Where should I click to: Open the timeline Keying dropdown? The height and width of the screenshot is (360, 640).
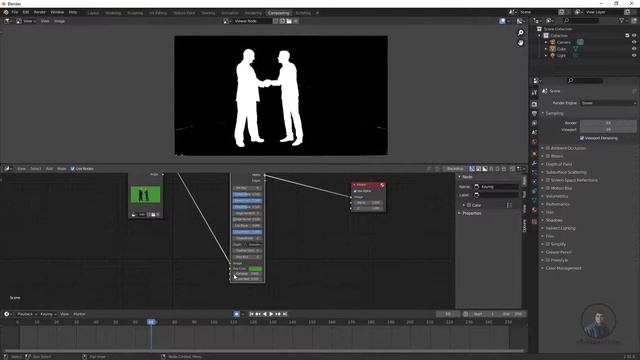click(x=49, y=314)
